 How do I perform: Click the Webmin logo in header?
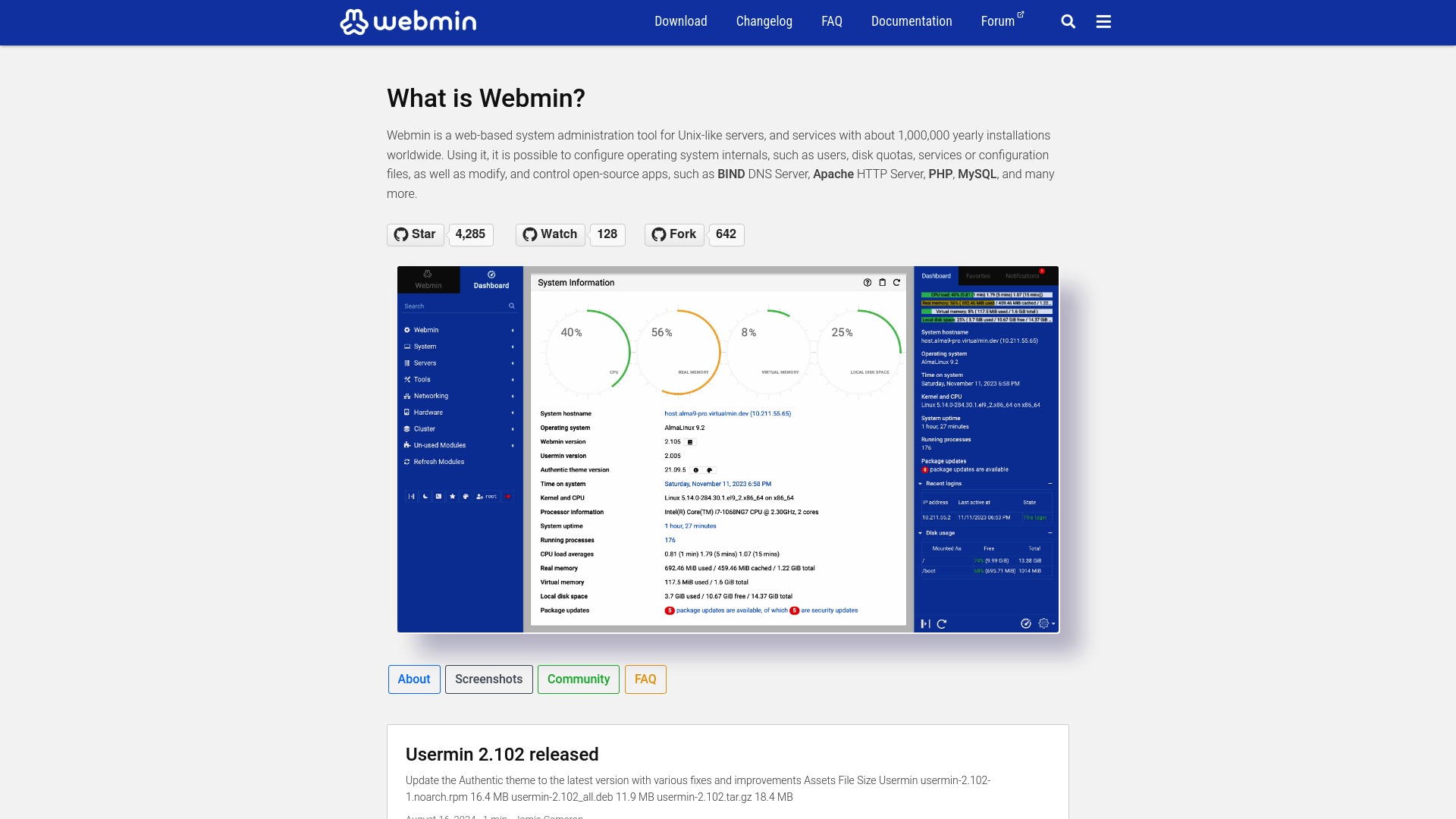click(x=408, y=22)
